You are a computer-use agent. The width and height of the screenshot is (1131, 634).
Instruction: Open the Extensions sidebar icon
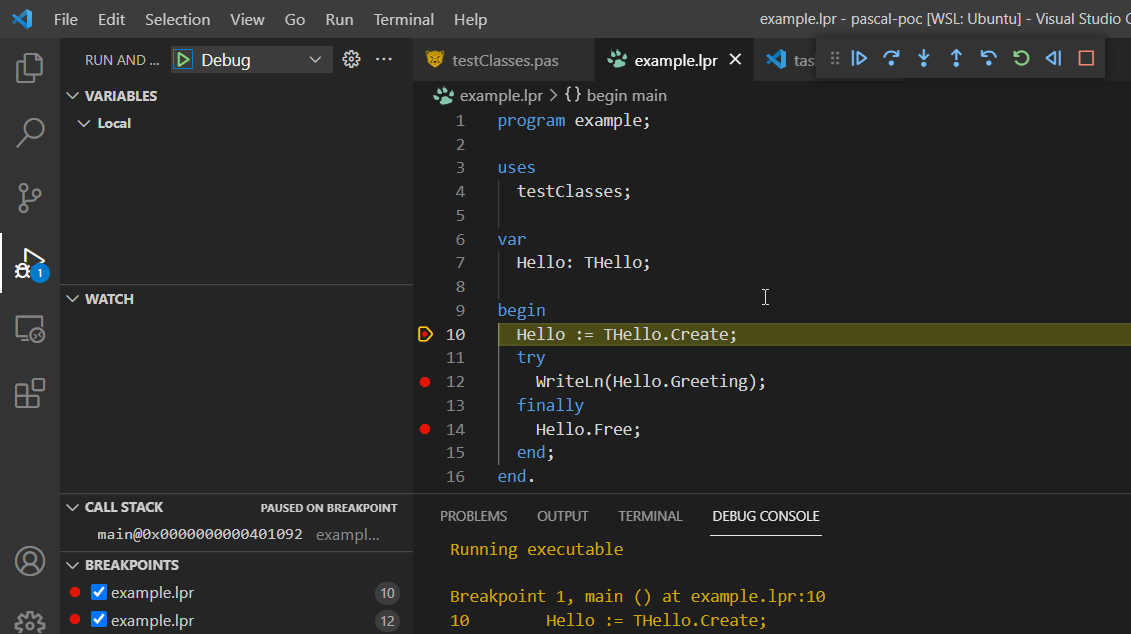[x=29, y=394]
